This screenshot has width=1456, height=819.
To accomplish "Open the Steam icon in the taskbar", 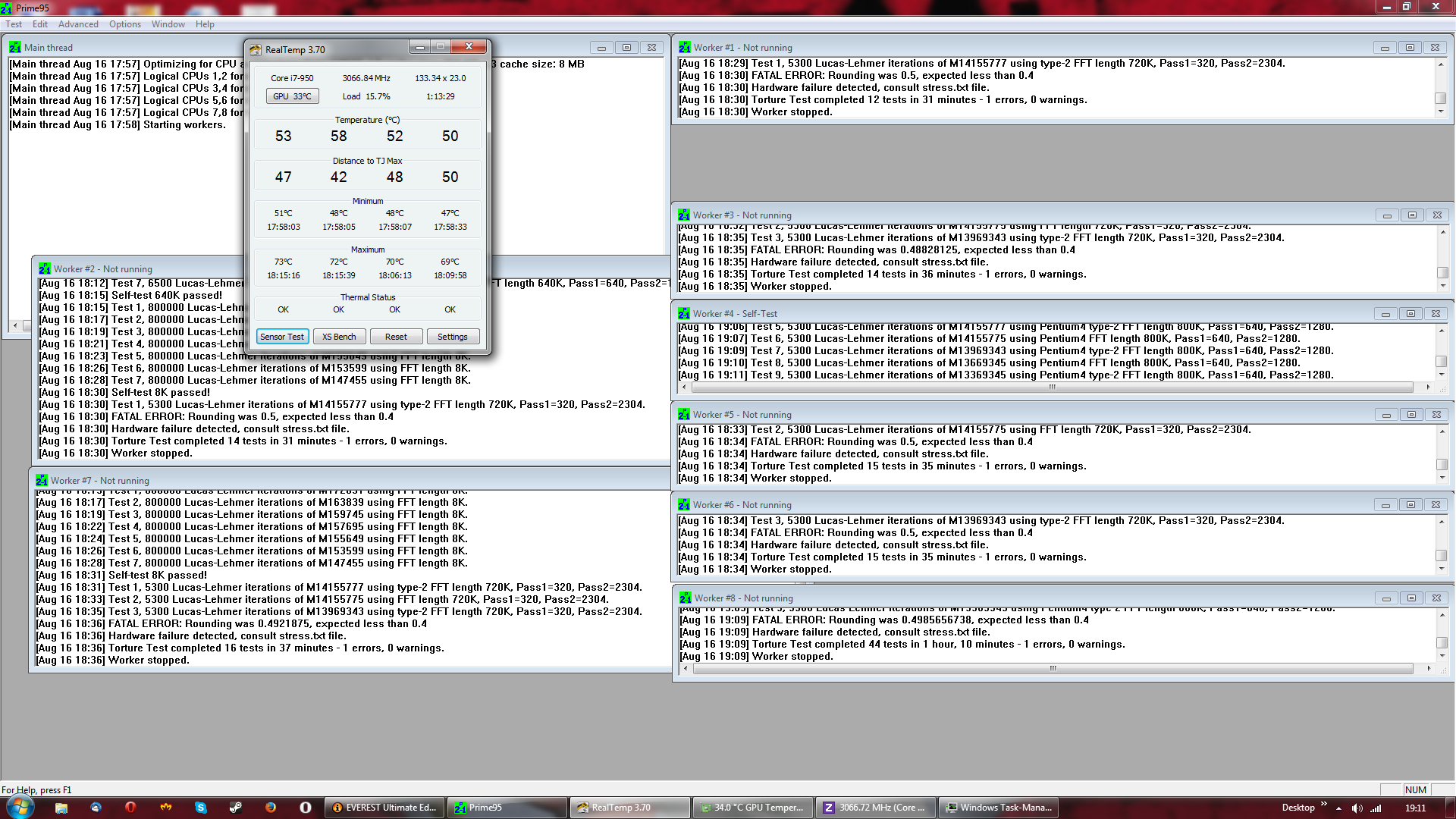I will (x=236, y=808).
